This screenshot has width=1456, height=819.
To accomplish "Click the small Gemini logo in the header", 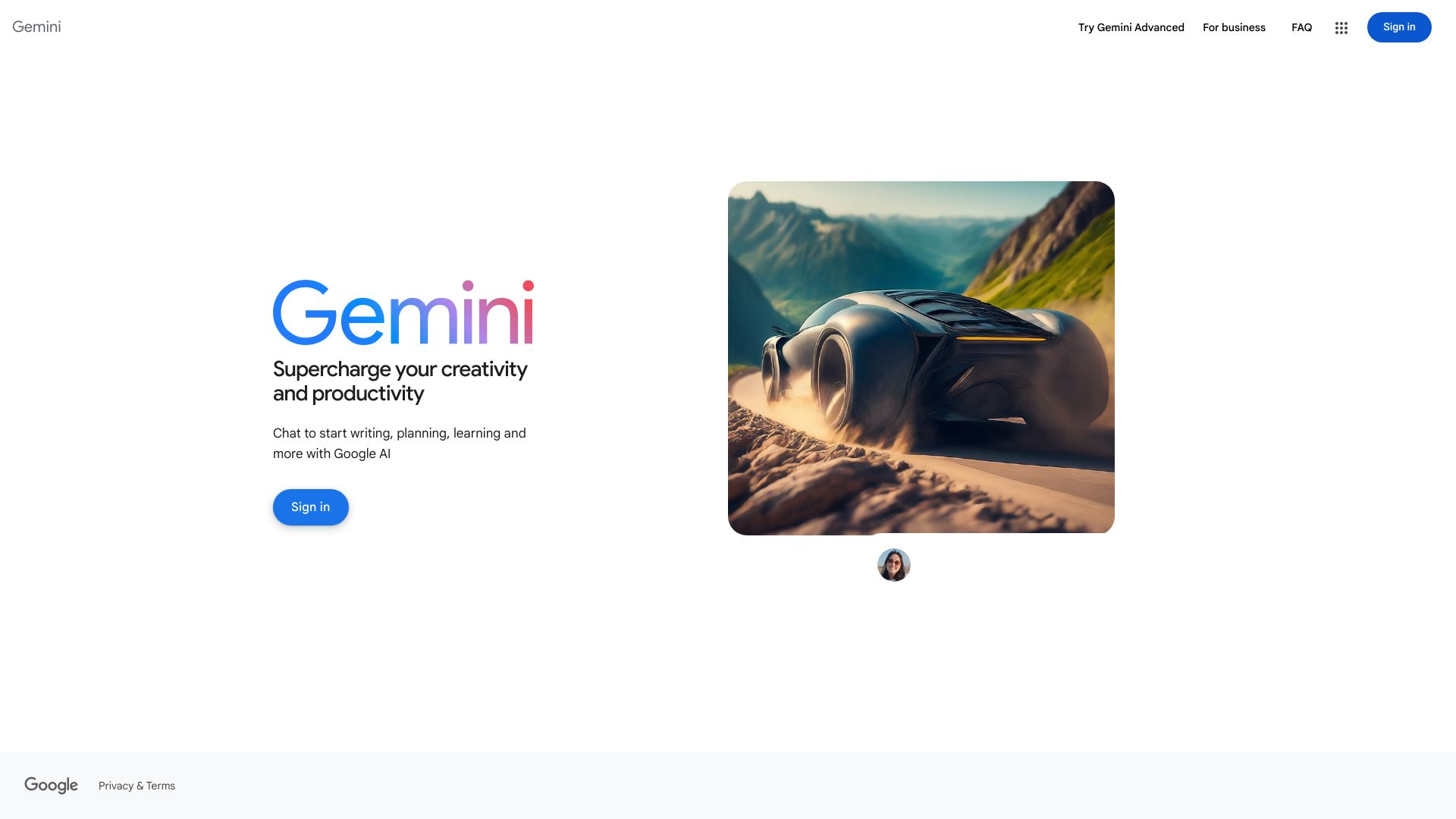I will pyautogui.click(x=36, y=27).
